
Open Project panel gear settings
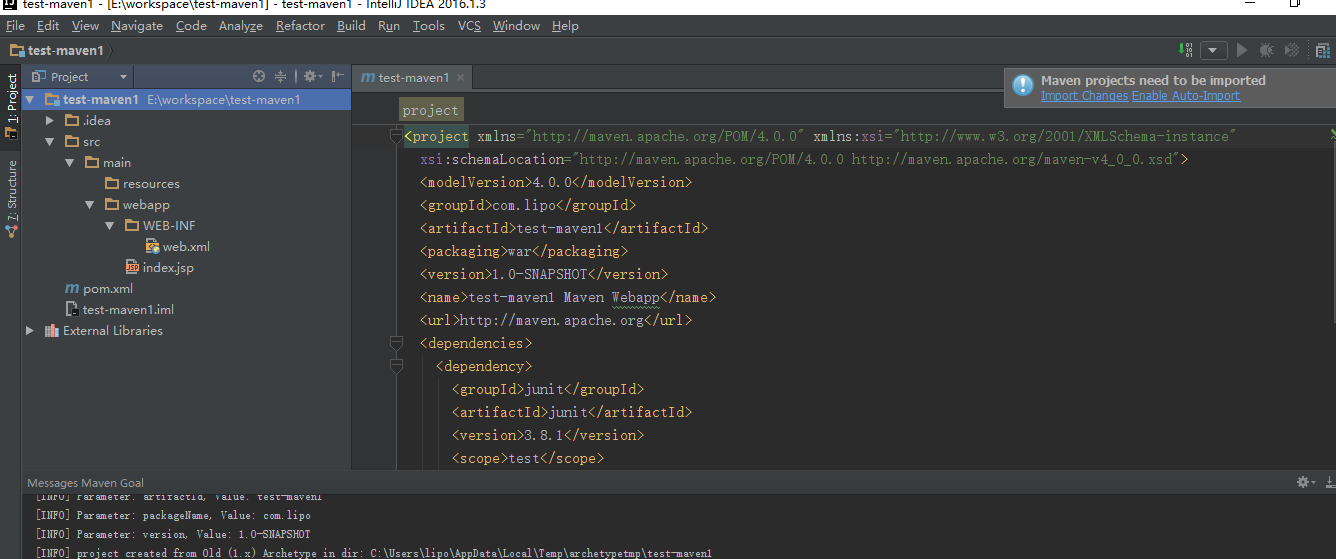tap(312, 76)
